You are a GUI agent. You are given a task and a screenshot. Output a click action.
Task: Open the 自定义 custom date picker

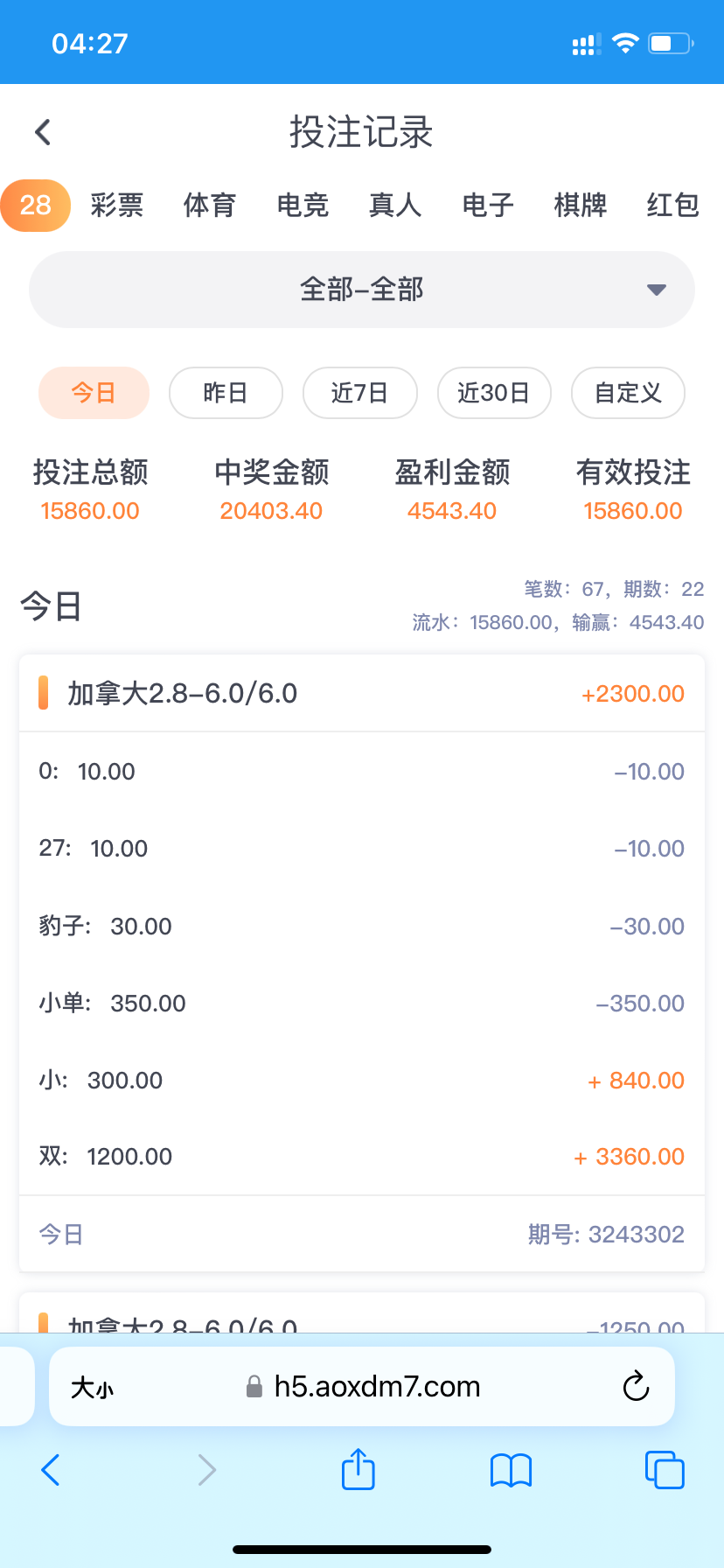pyautogui.click(x=628, y=393)
